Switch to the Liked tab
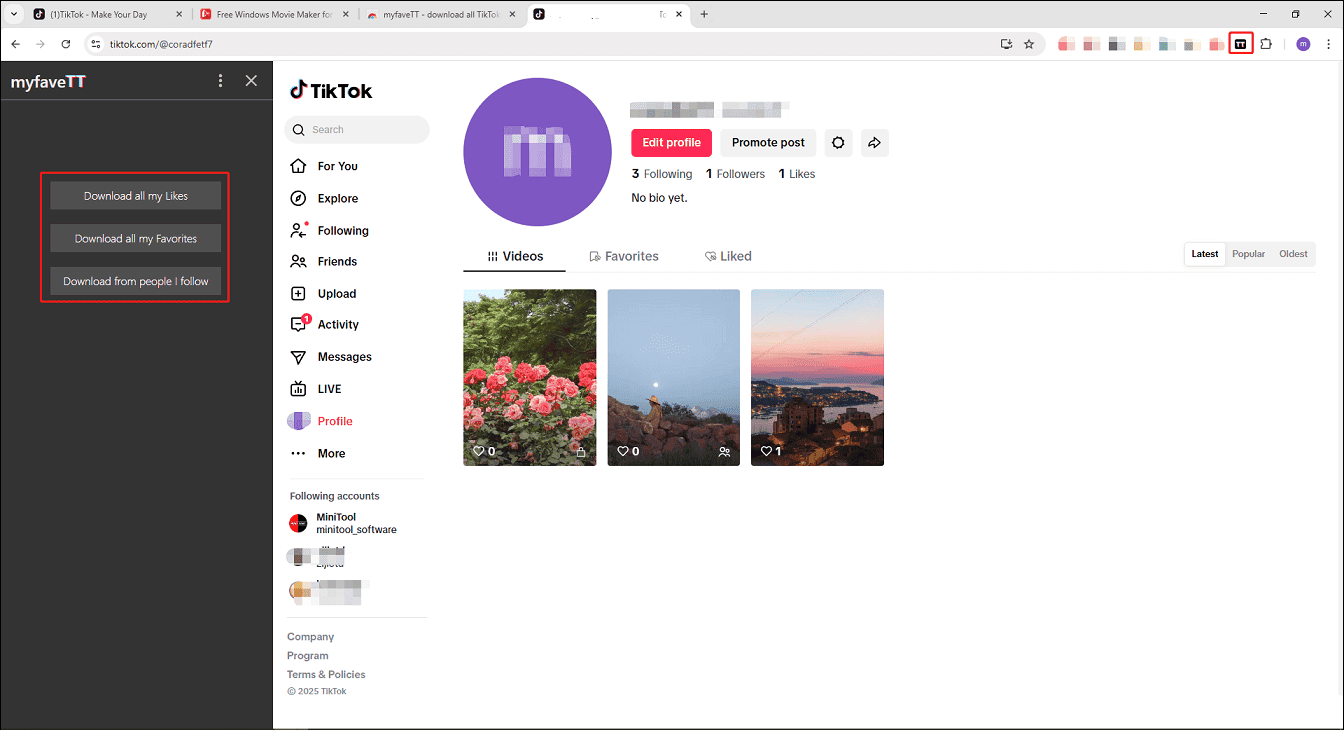Screen dimensions: 1344x730 click(728, 256)
